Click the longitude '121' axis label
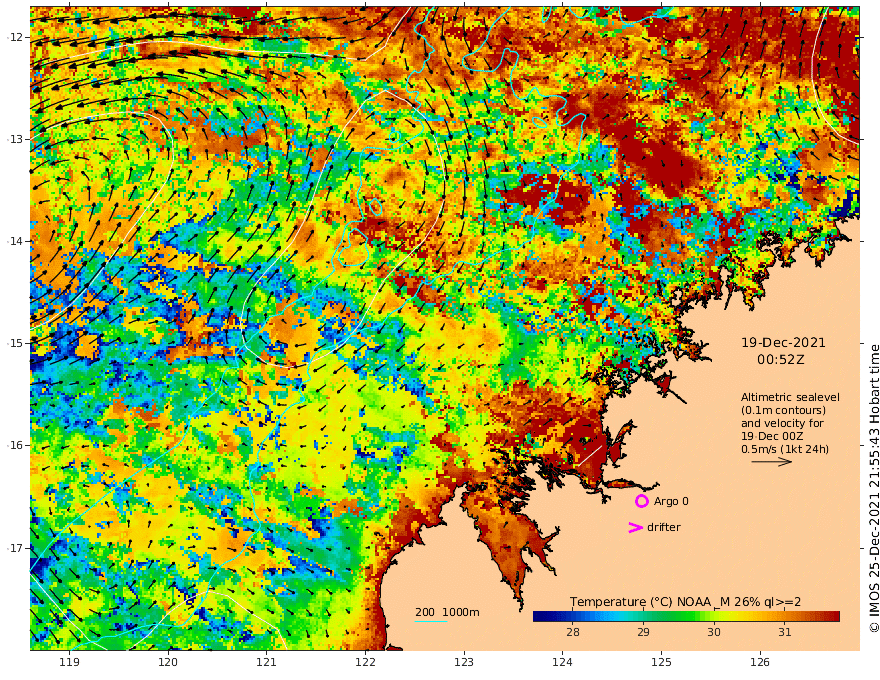The image size is (880, 680). tap(267, 662)
